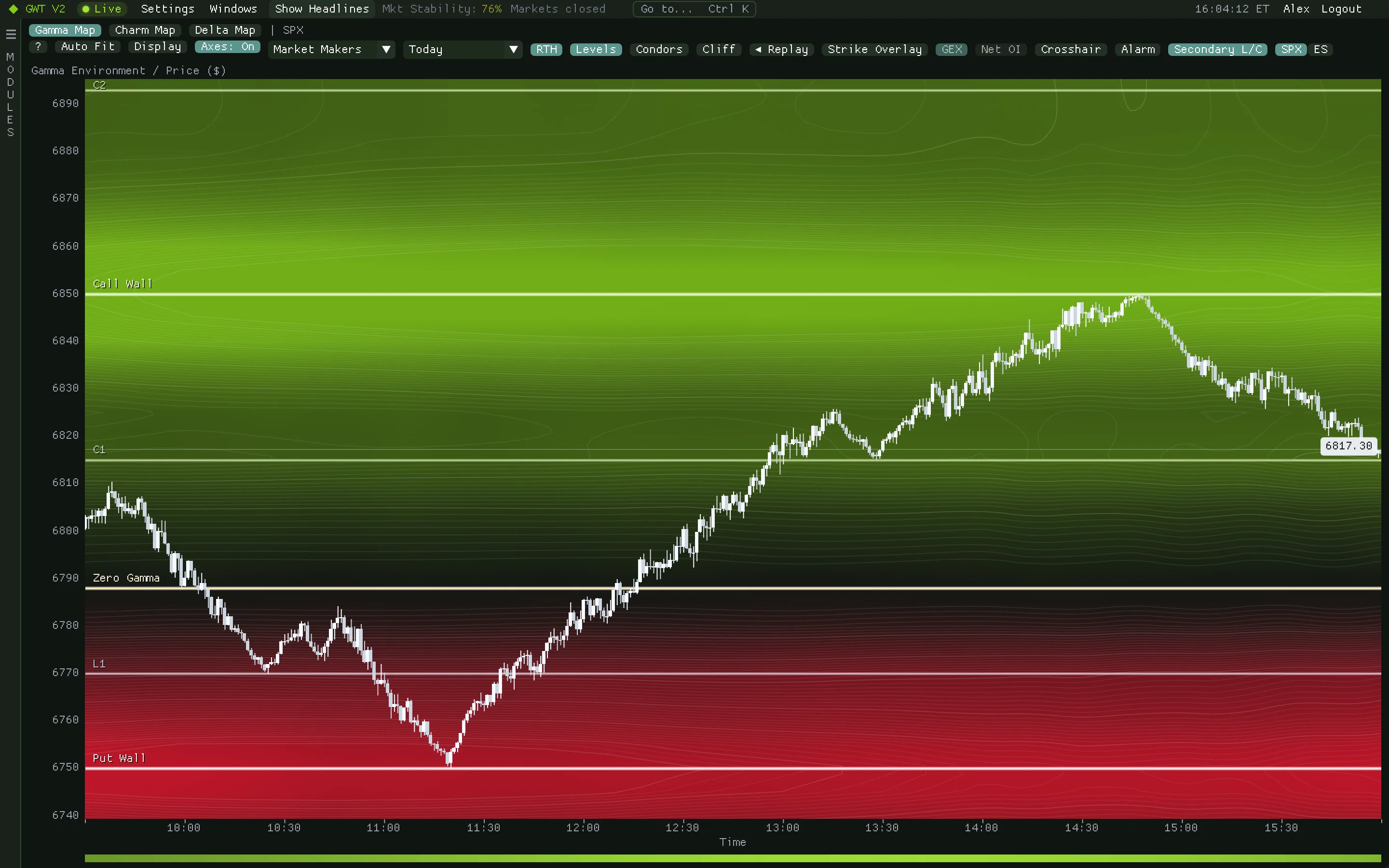Screen dimensions: 1389x868
Task: Open the Replay mode with back arrow
Action: (781, 49)
